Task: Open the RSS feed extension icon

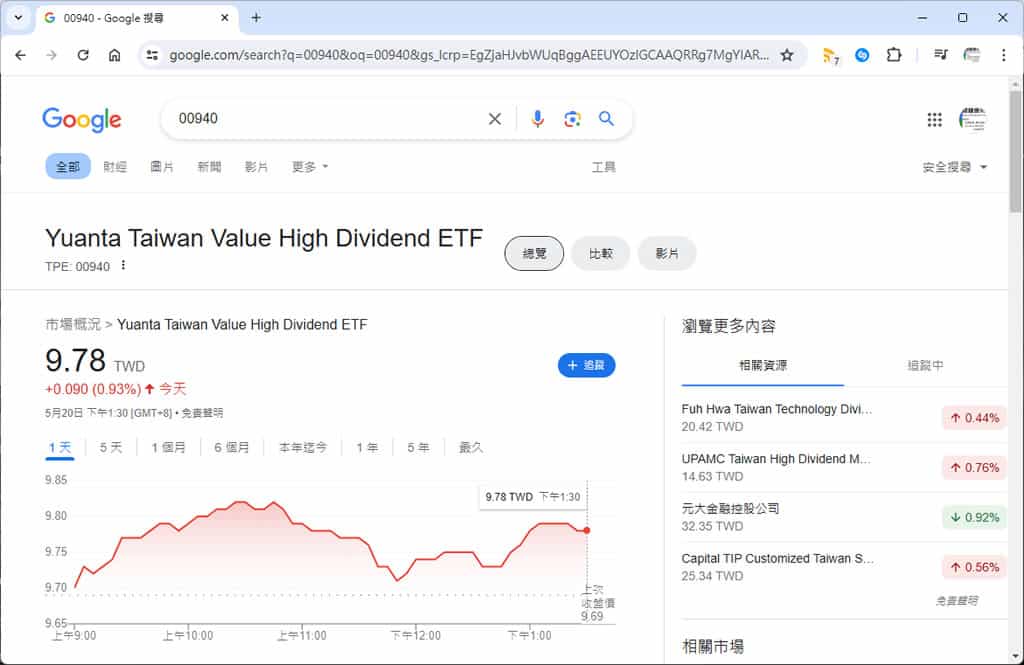Action: 830,56
